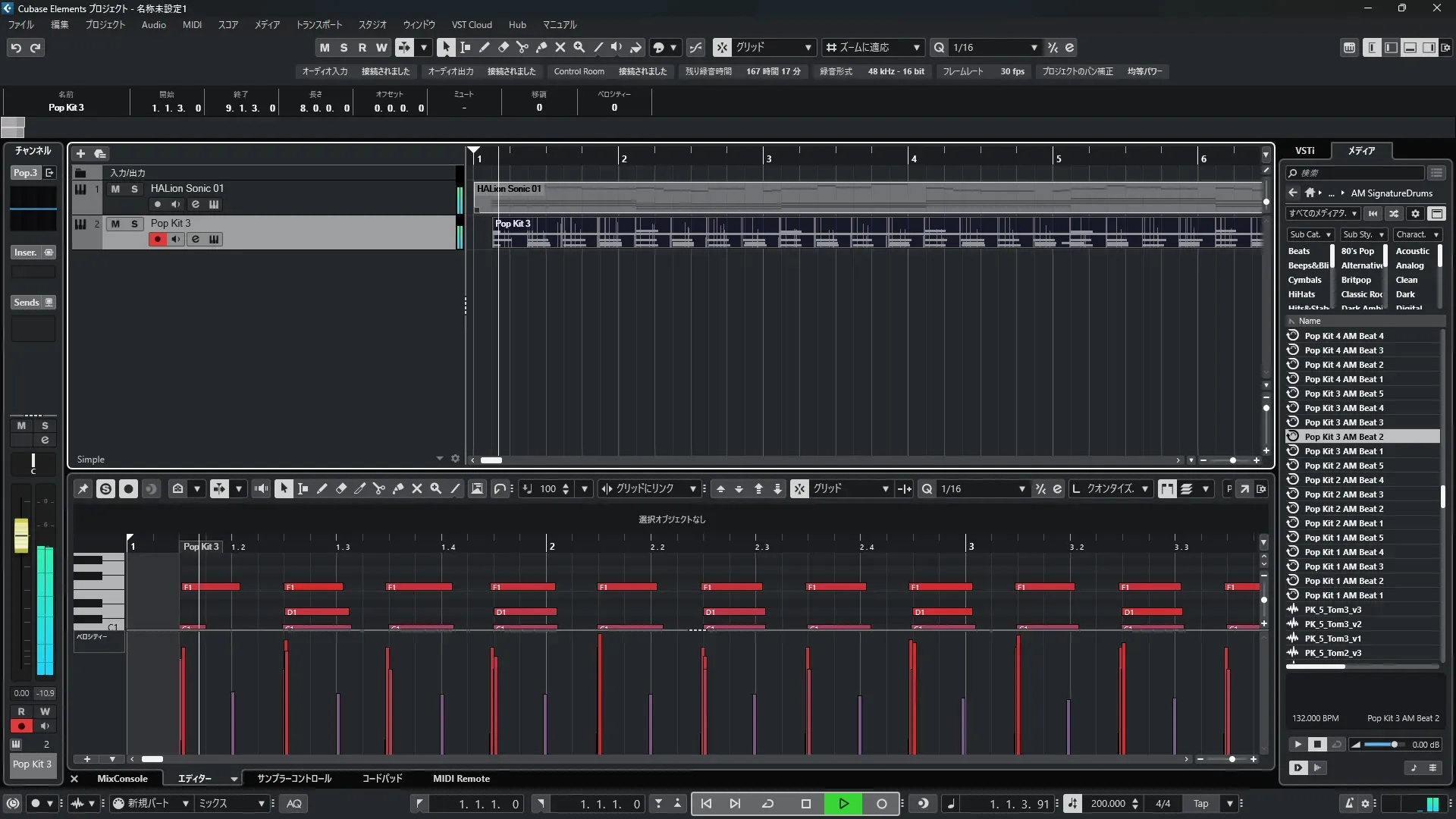Open the ズームに適応 grid type dropdown
This screenshot has width=1456, height=819.
(916, 48)
